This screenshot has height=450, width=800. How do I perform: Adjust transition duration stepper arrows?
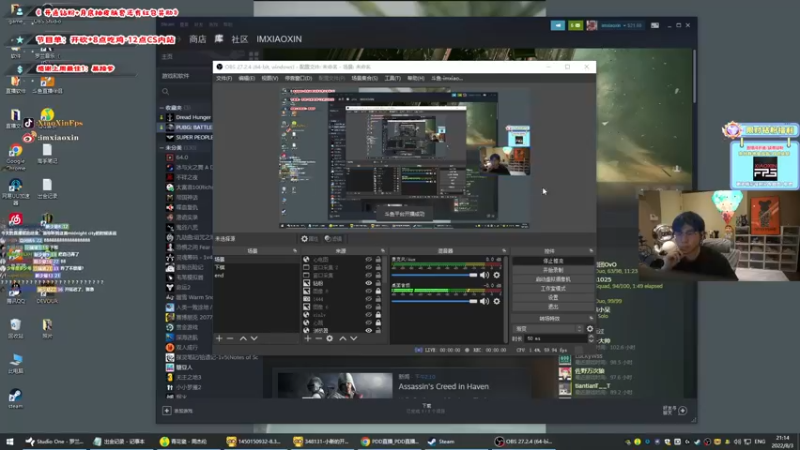591,338
